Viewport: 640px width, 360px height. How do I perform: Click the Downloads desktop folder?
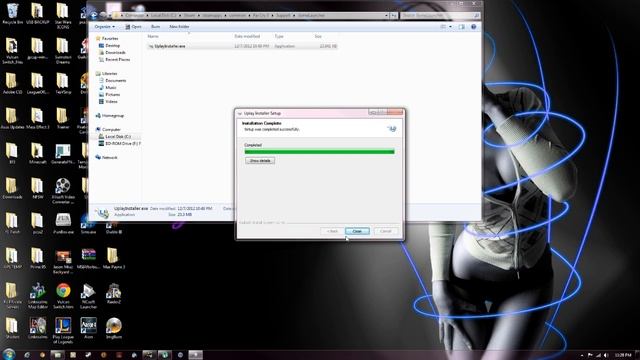[12, 189]
